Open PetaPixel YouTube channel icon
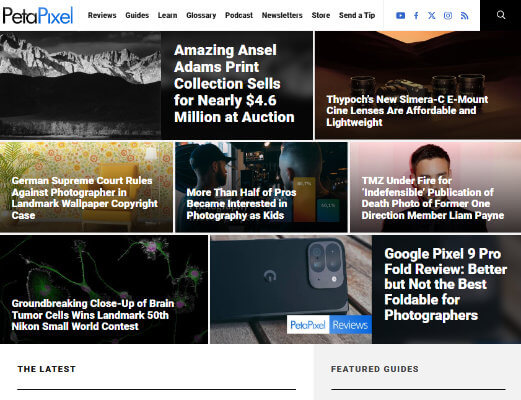Viewport: 521px width, 400px height. 400,15
